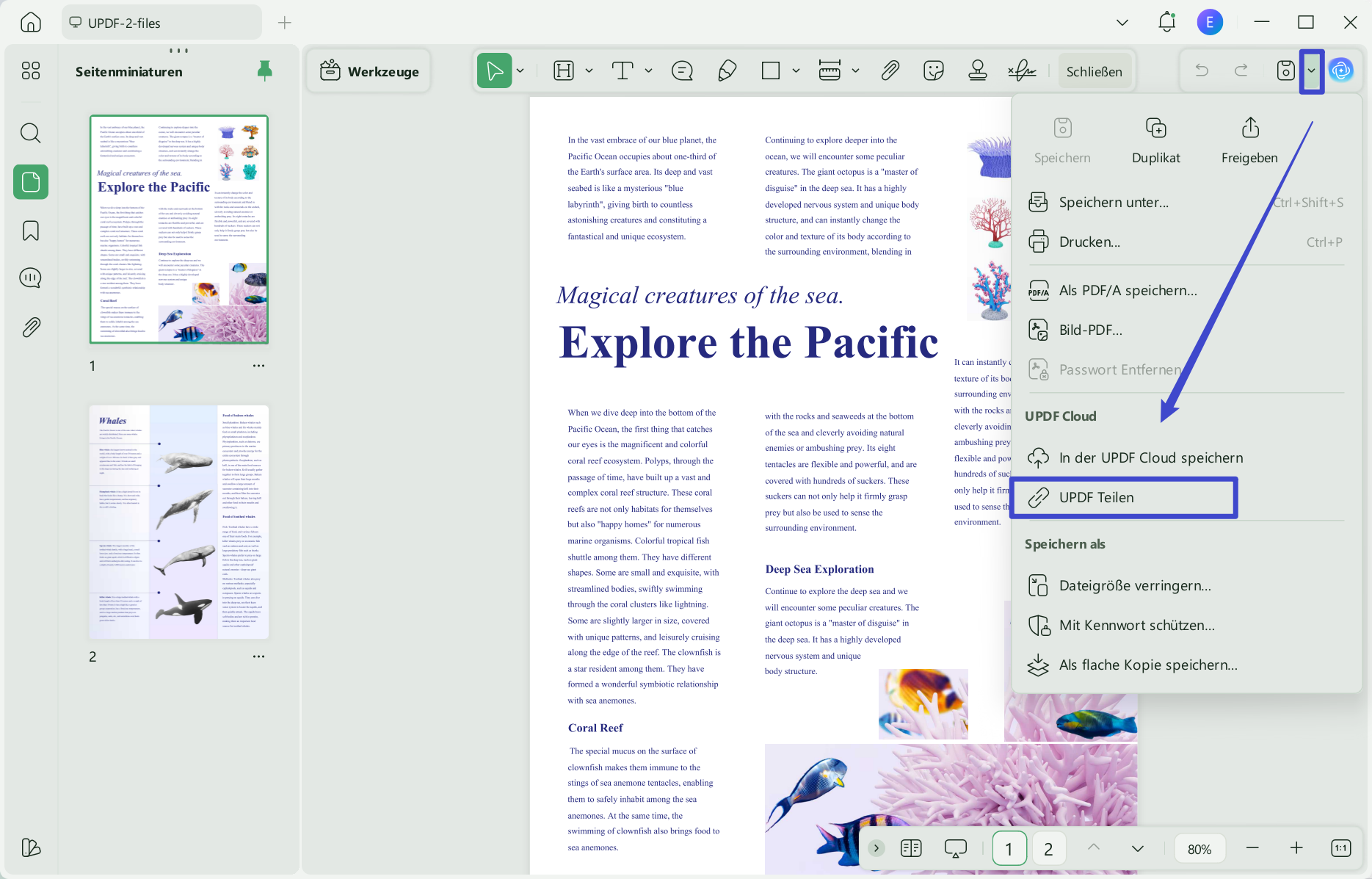
Task: Select the sticker tool
Action: tap(933, 70)
